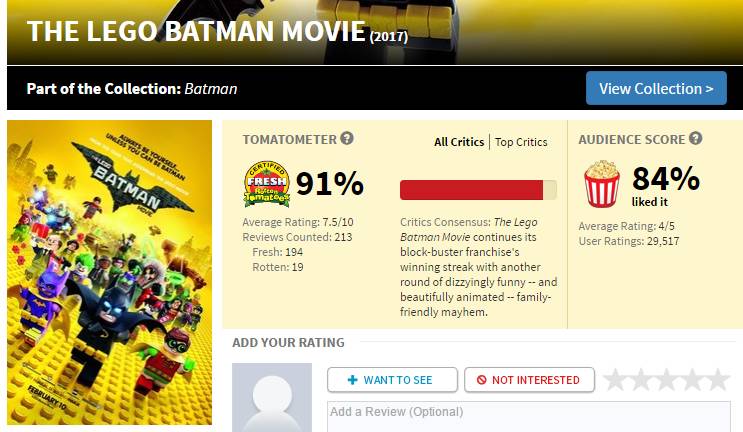Viewport: 743px width, 432px height.
Task: Click the red Tomatometer score bar
Action: pyautogui.click(x=472, y=190)
